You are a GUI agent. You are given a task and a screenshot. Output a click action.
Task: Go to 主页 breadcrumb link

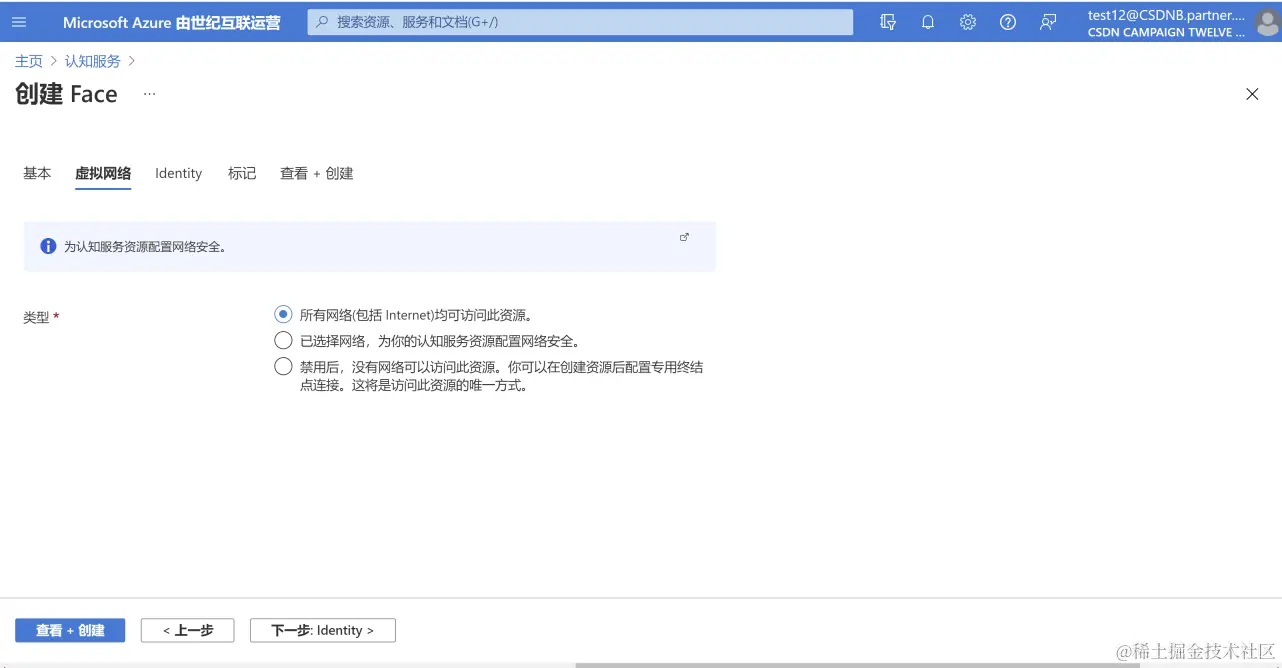coord(29,61)
